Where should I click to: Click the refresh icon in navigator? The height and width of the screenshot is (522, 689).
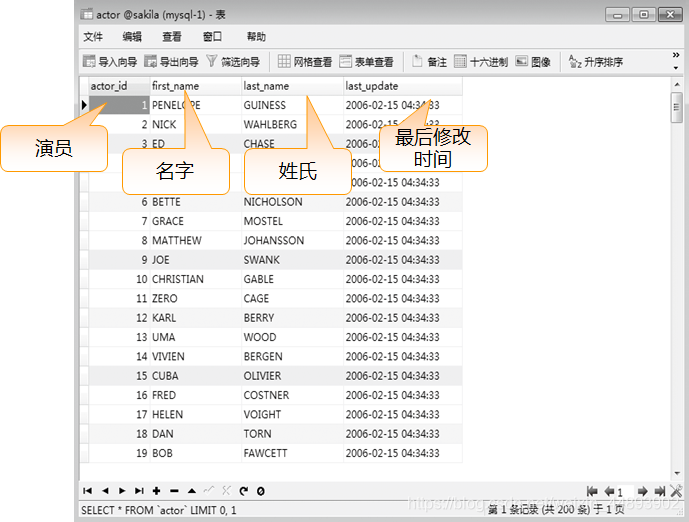pyautogui.click(x=244, y=491)
